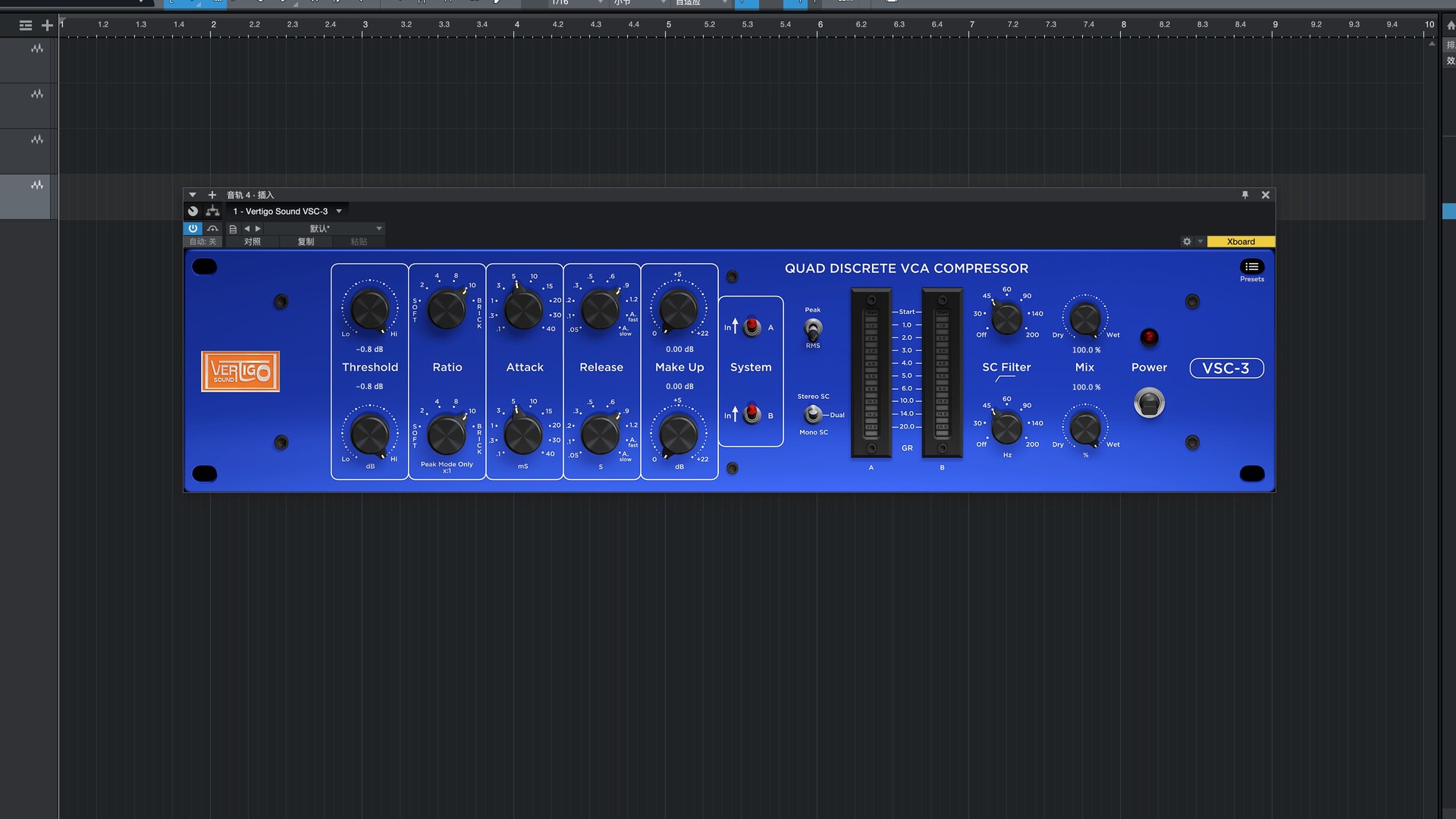Click the channel A gain reduction meter
Viewport: 1456px width, 819px height.
click(x=871, y=373)
